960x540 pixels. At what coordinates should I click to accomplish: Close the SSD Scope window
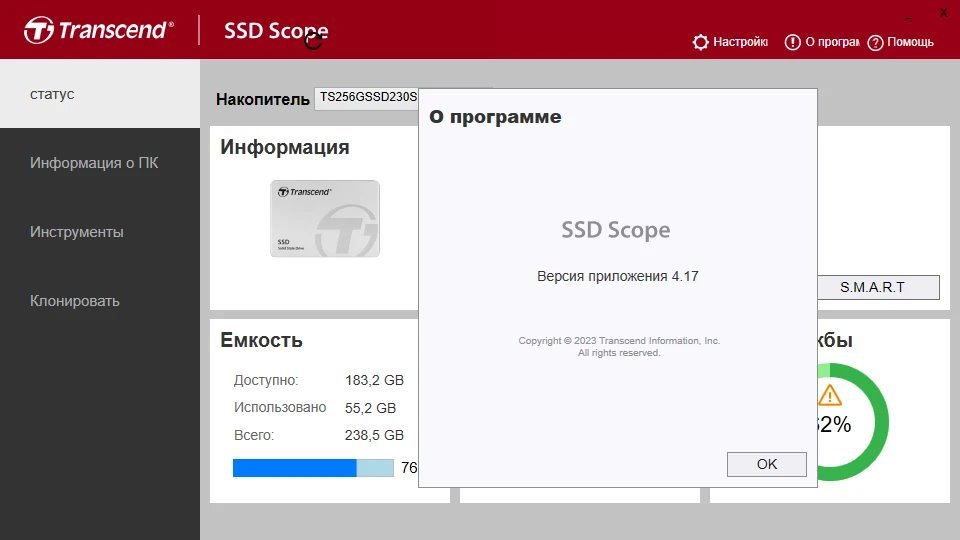(x=943, y=12)
